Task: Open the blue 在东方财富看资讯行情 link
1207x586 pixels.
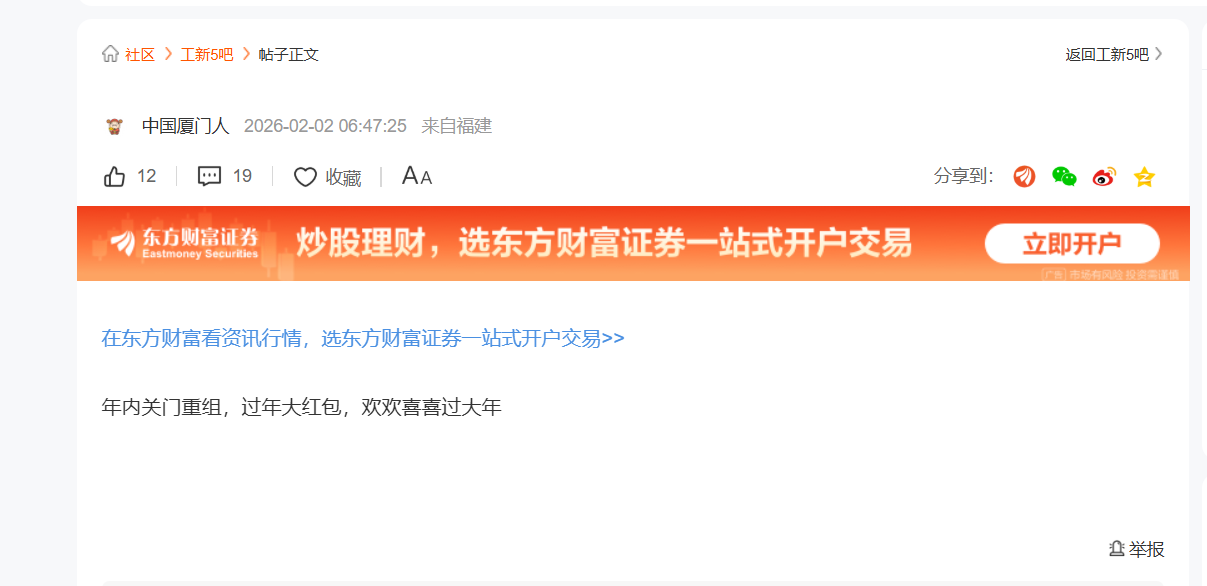Action: pyautogui.click(x=363, y=338)
